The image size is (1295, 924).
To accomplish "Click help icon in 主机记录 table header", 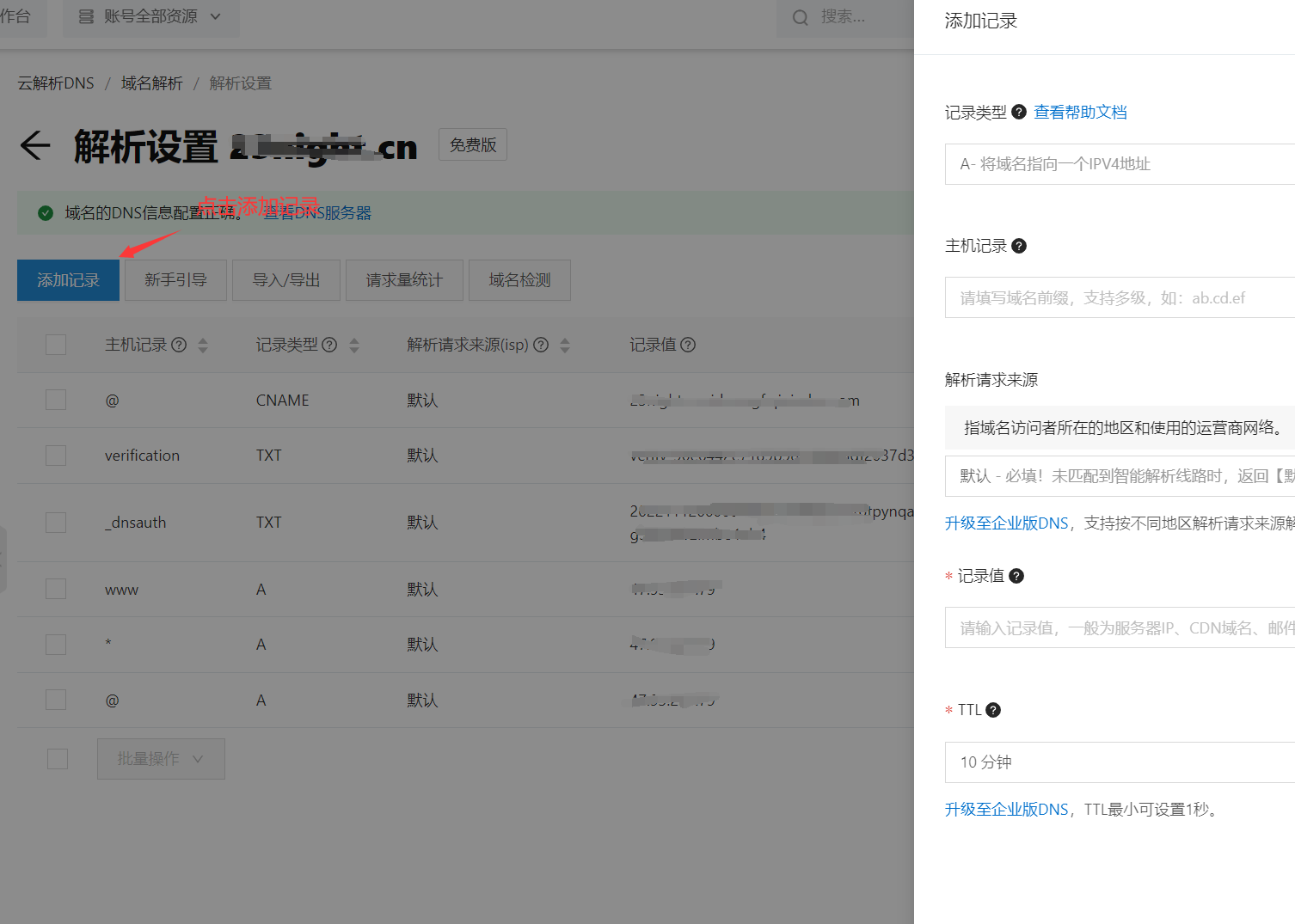I will 179,345.
